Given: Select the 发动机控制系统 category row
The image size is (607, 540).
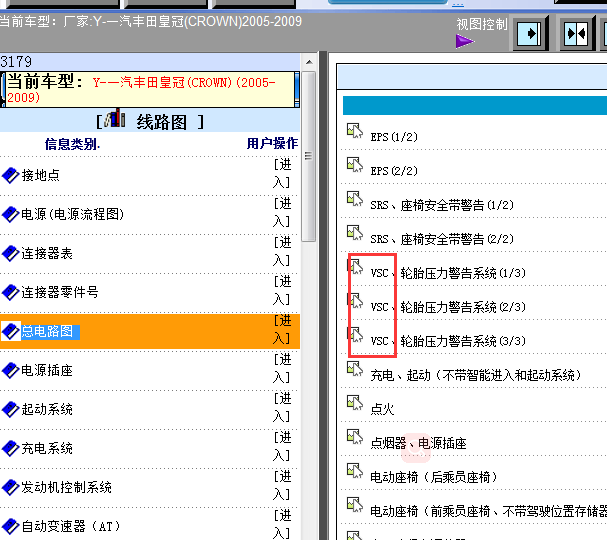Looking at the screenshot, I should click(150, 487).
